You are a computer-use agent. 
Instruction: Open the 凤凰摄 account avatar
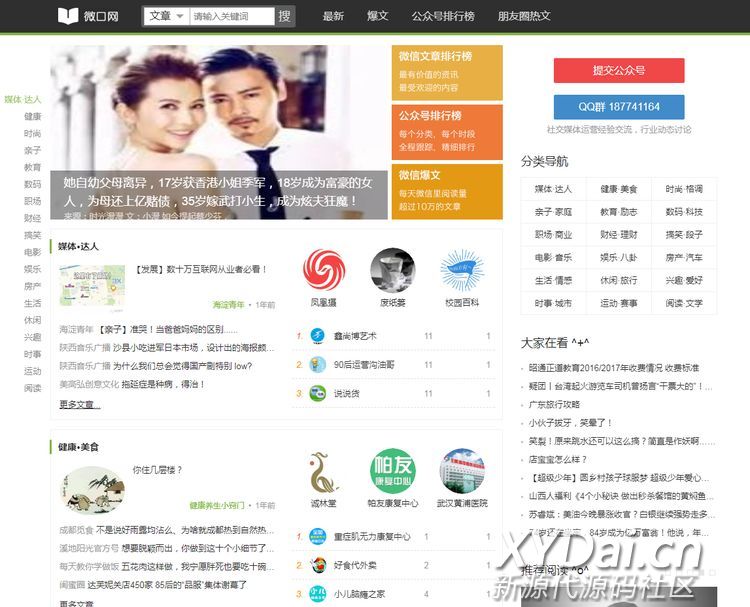click(324, 270)
